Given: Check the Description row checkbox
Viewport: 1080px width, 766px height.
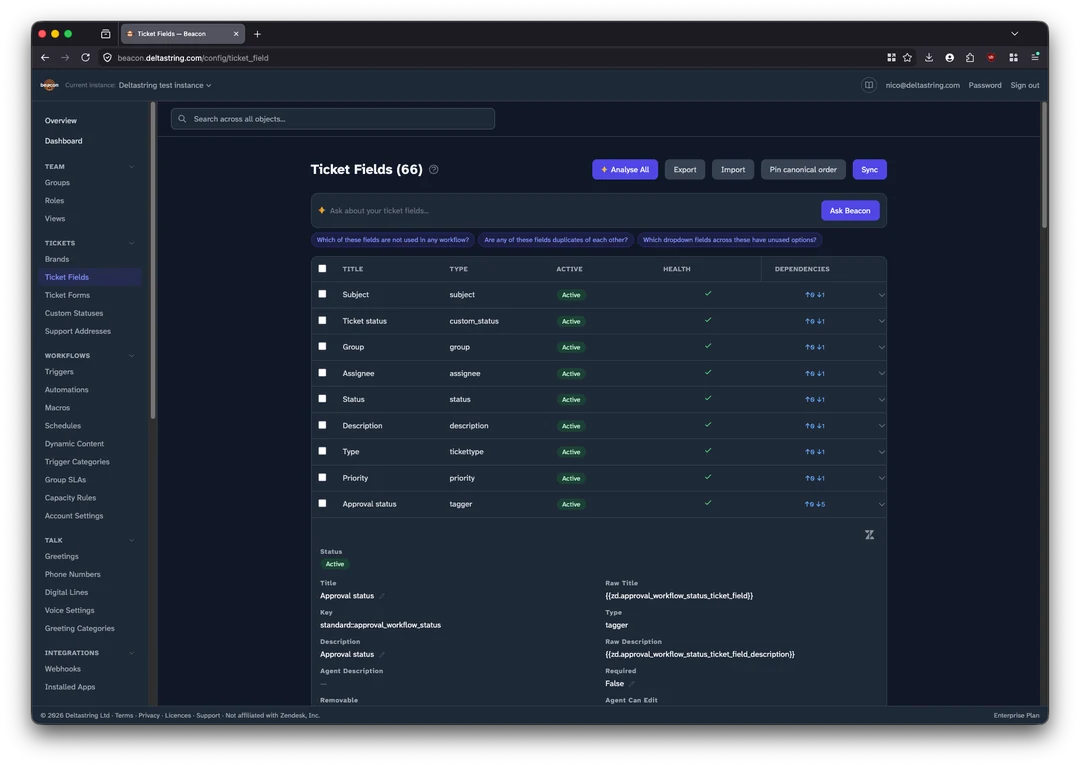Looking at the screenshot, I should pos(322,425).
